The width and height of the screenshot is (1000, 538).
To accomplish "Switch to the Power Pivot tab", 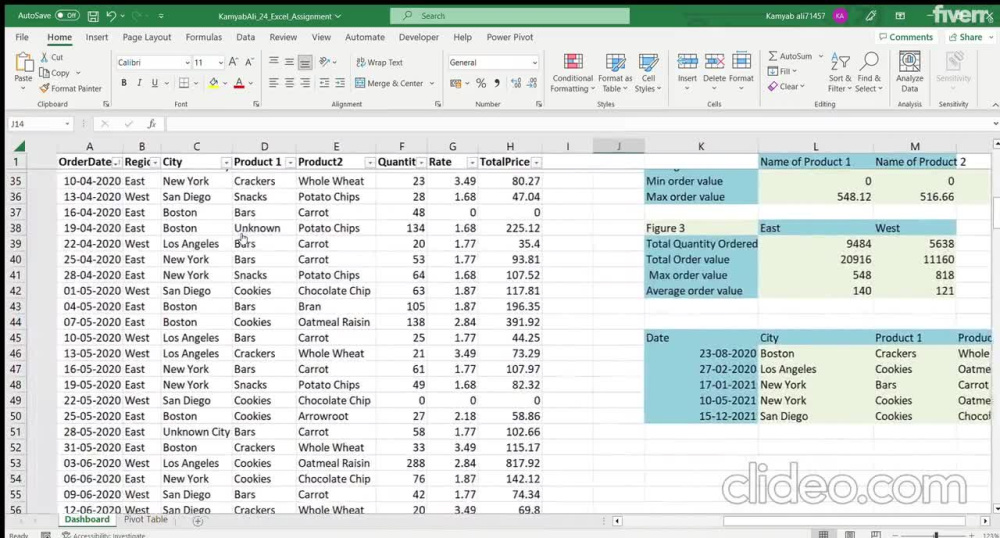I will point(510,37).
